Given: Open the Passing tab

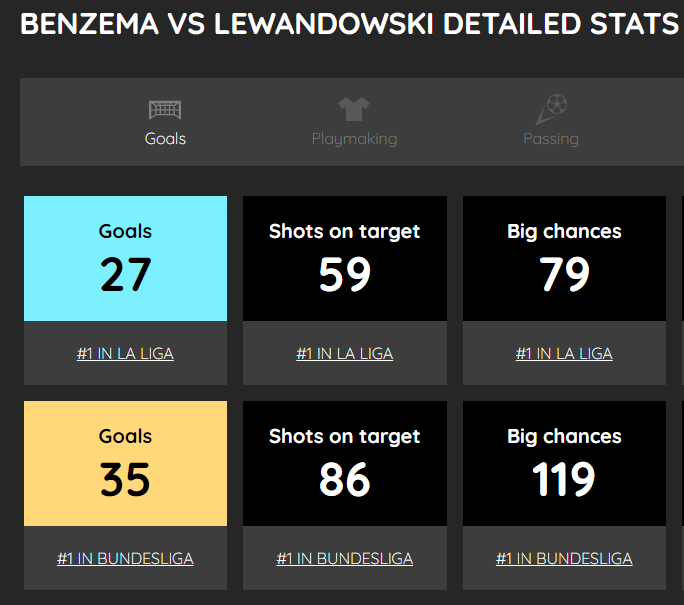Looking at the screenshot, I should (551, 122).
